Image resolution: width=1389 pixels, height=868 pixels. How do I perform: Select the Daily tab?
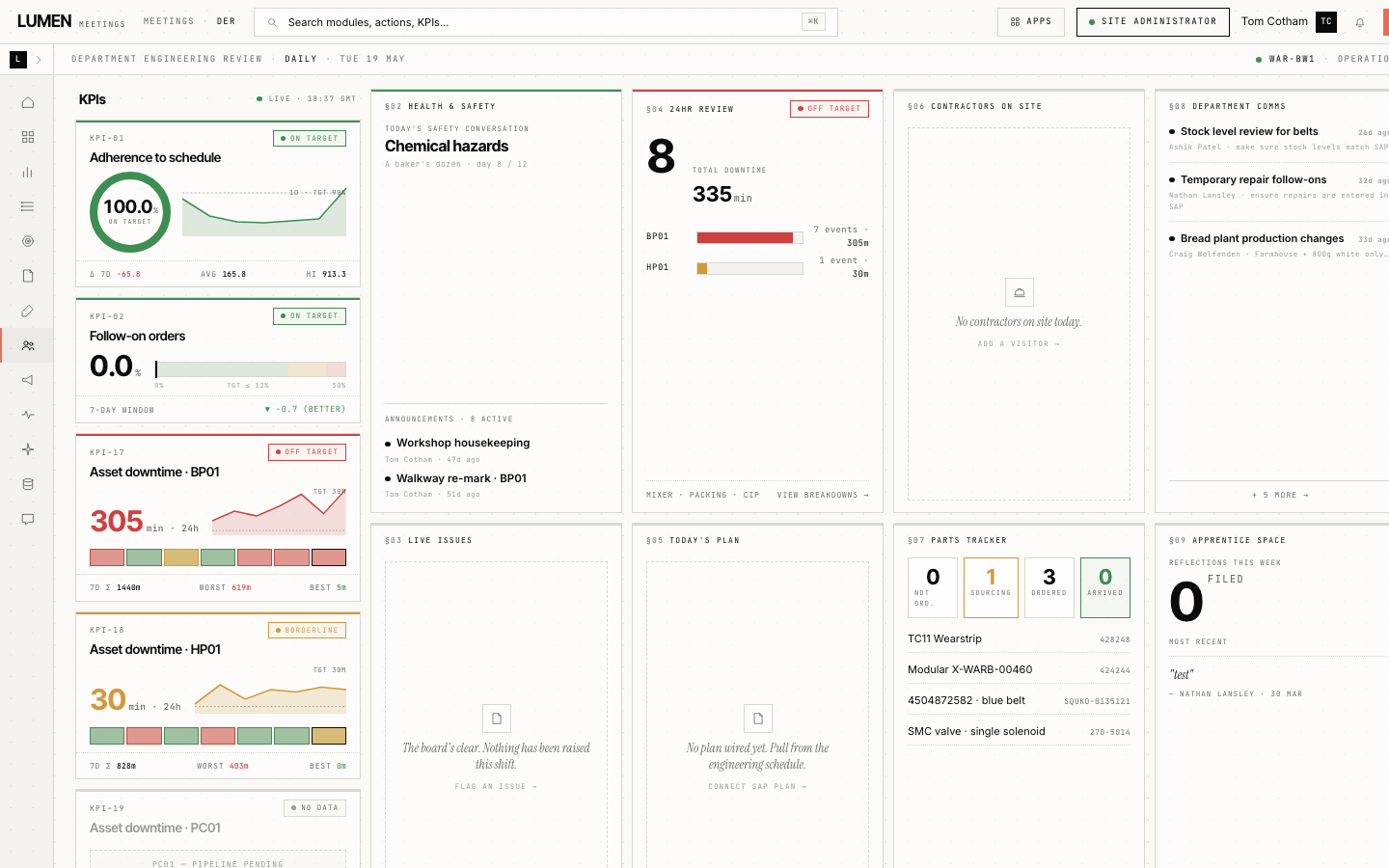pyautogui.click(x=301, y=59)
